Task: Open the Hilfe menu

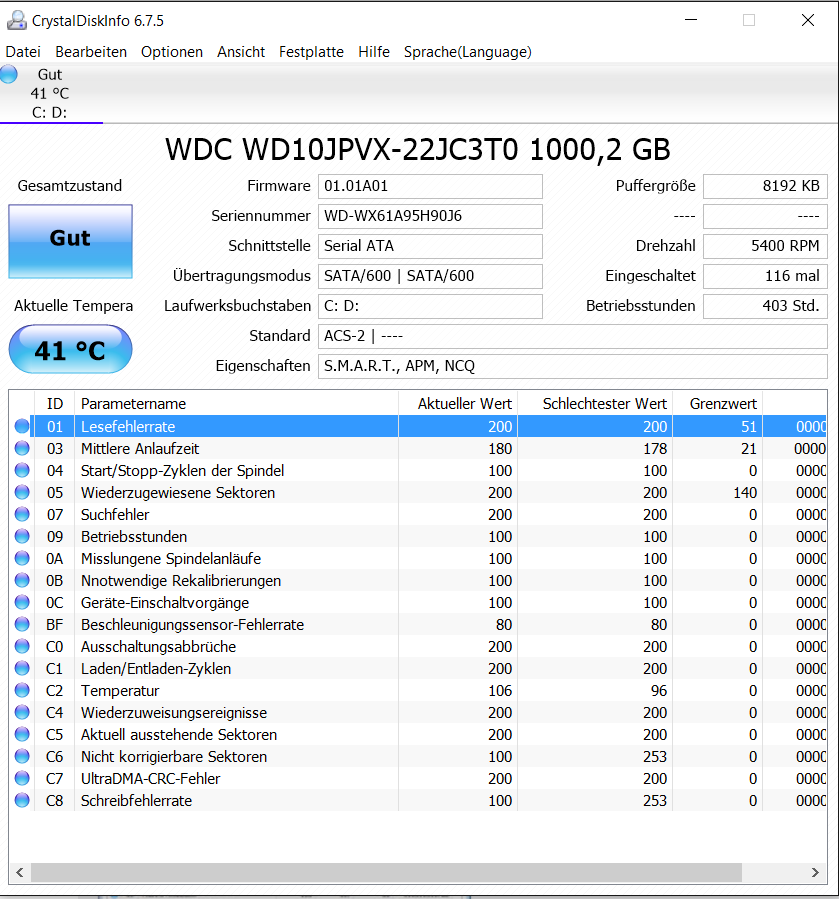Action: [374, 52]
